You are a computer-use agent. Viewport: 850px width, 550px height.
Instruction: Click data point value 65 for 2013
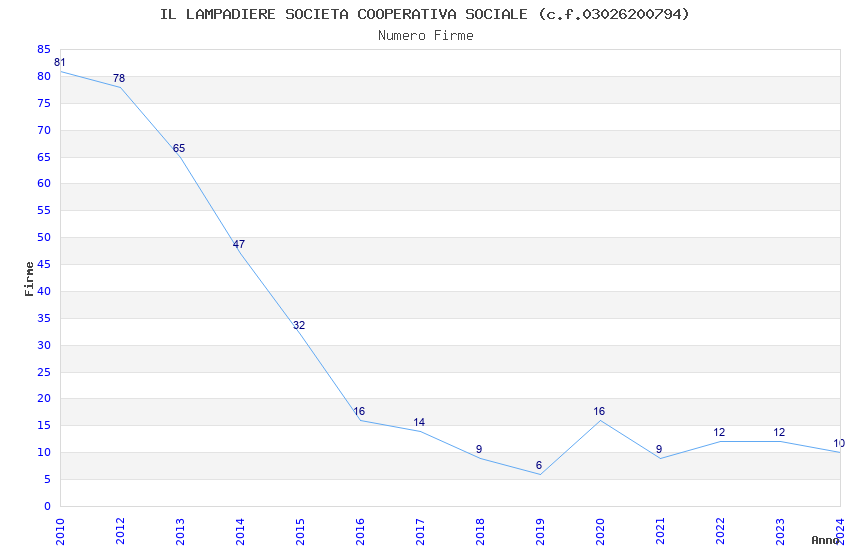pos(179,148)
